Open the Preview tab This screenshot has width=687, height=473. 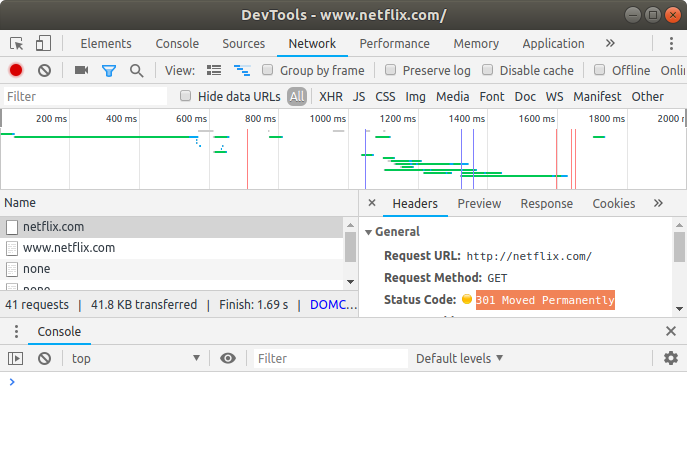pyautogui.click(x=479, y=204)
